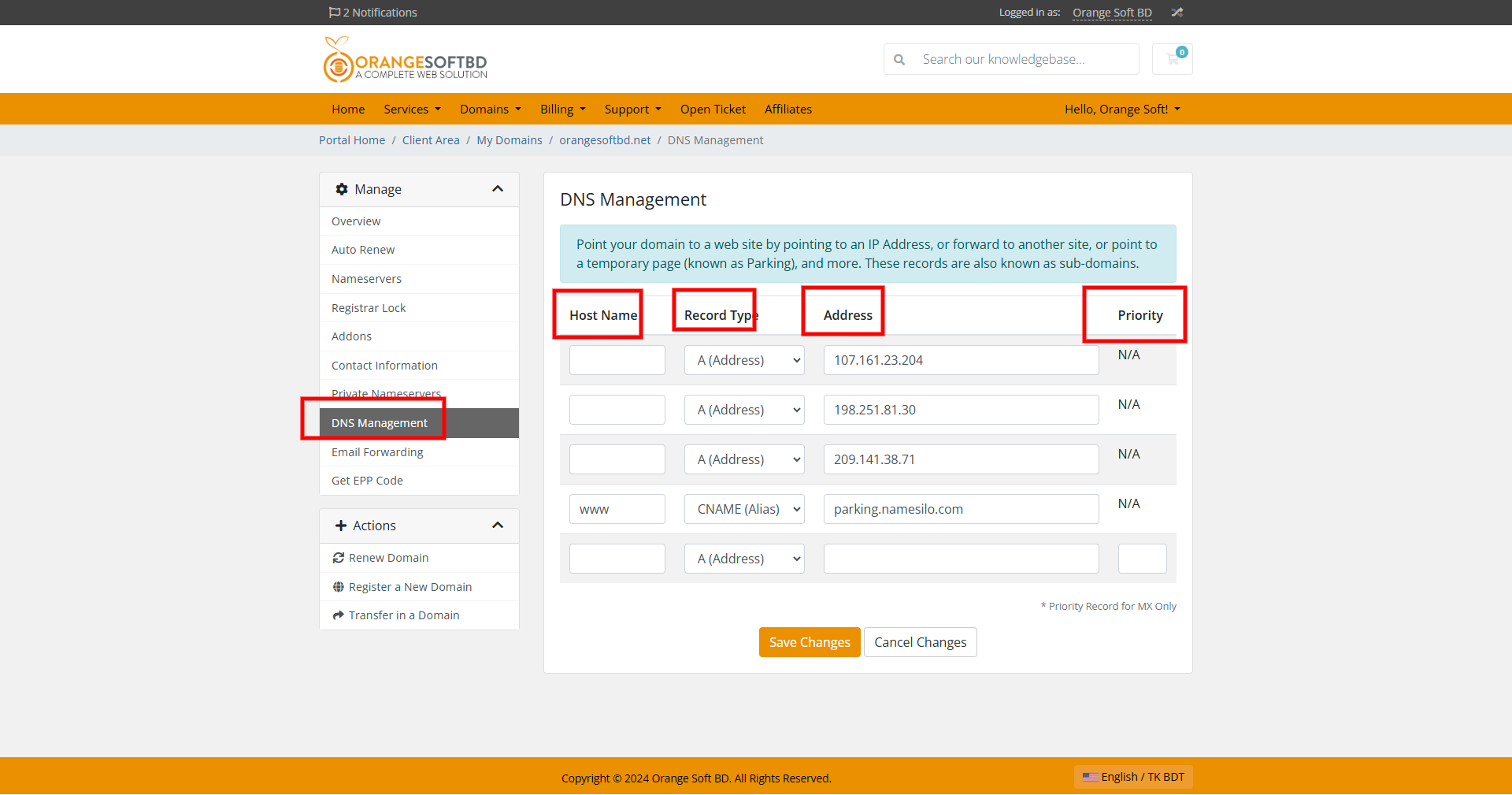Image resolution: width=1512 pixels, height=795 pixels.
Task: Click the paper plane icon beside Orange Soft BD
Action: point(1176,12)
